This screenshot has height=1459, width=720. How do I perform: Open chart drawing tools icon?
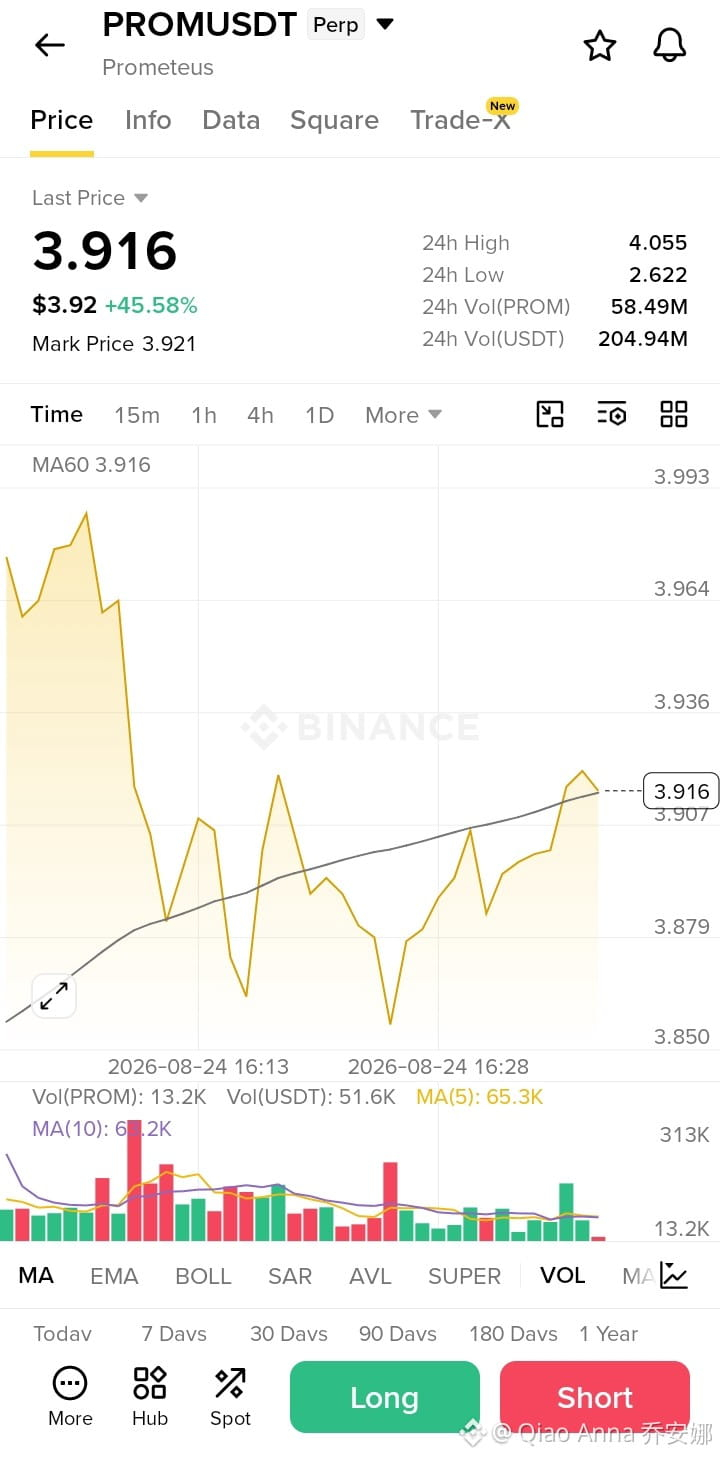(550, 414)
